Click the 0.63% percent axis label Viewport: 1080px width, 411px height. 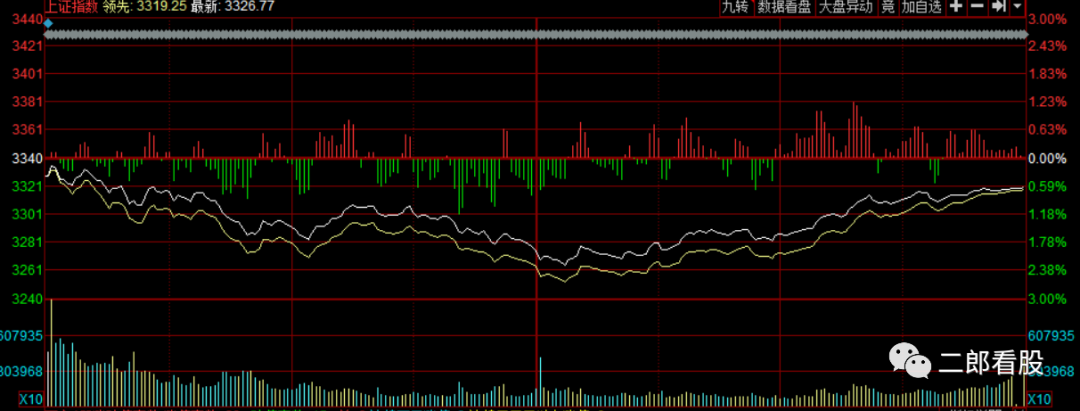click(1047, 130)
